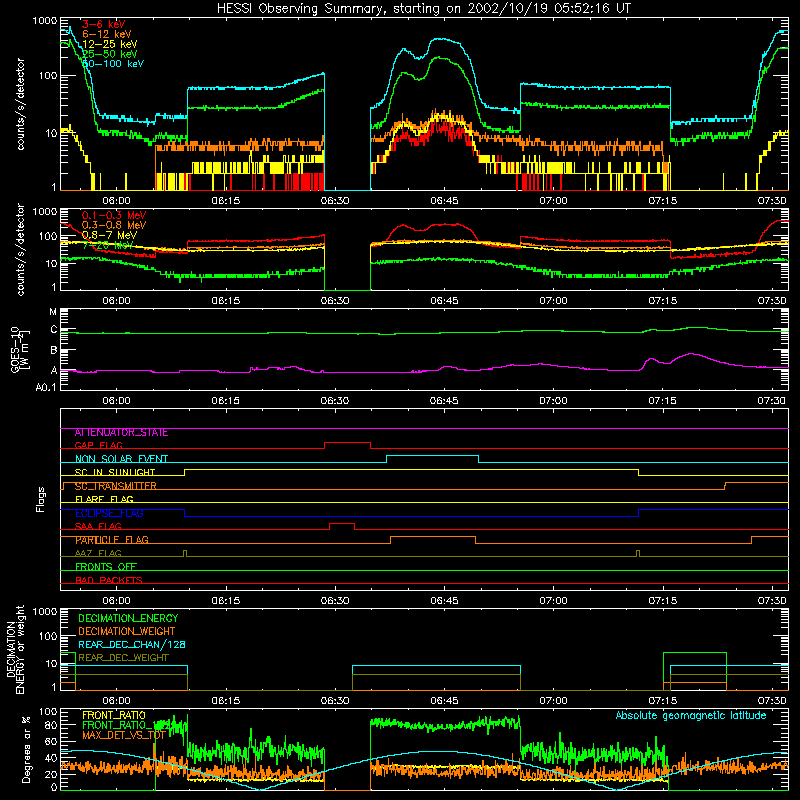This screenshot has height=800, width=800.
Task: Click the M class tick label on GOES panel
Action: tap(53, 312)
